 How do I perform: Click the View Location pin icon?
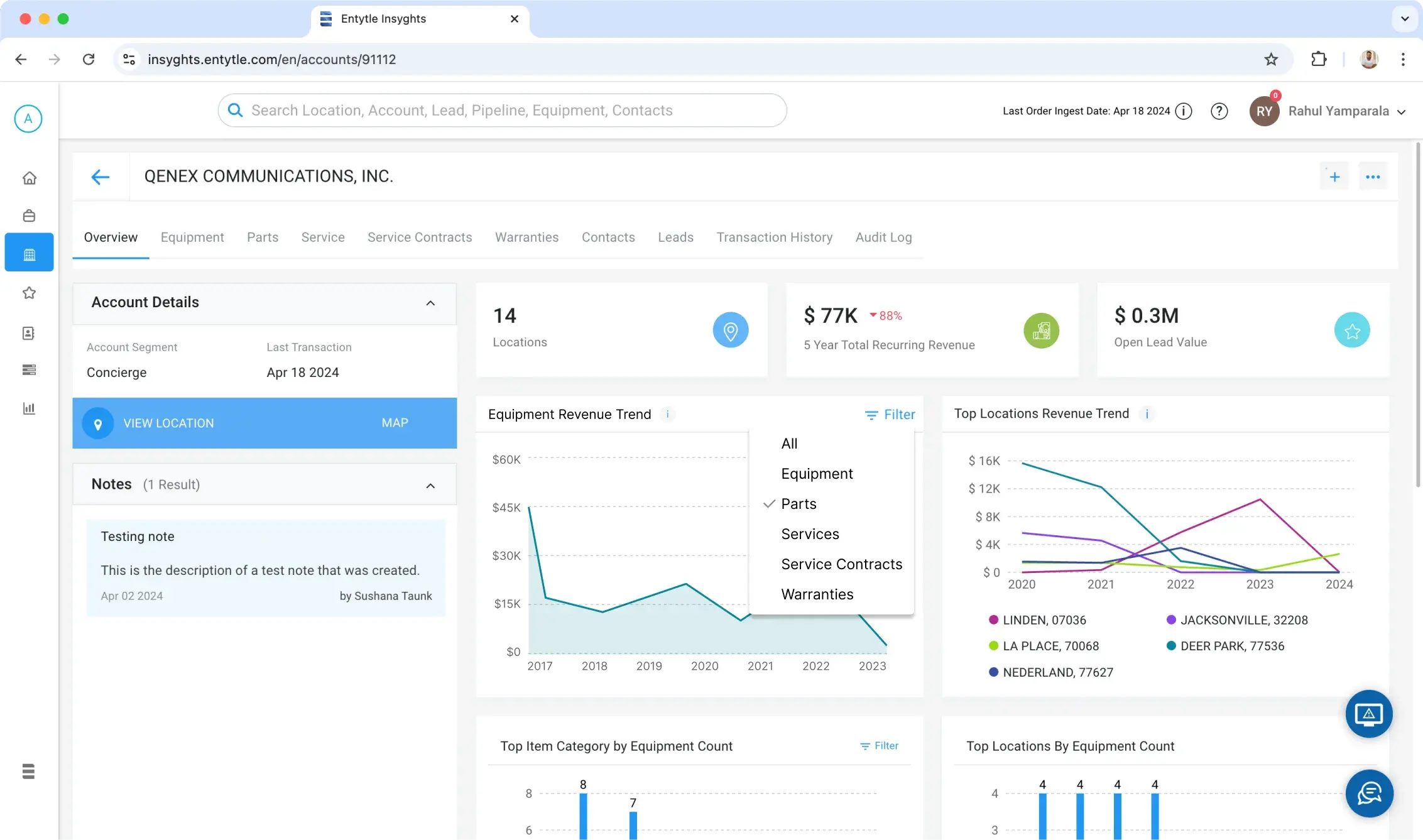[98, 423]
